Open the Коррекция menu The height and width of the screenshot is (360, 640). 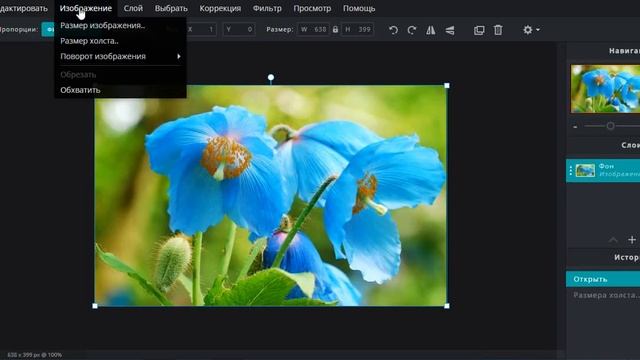[220, 8]
